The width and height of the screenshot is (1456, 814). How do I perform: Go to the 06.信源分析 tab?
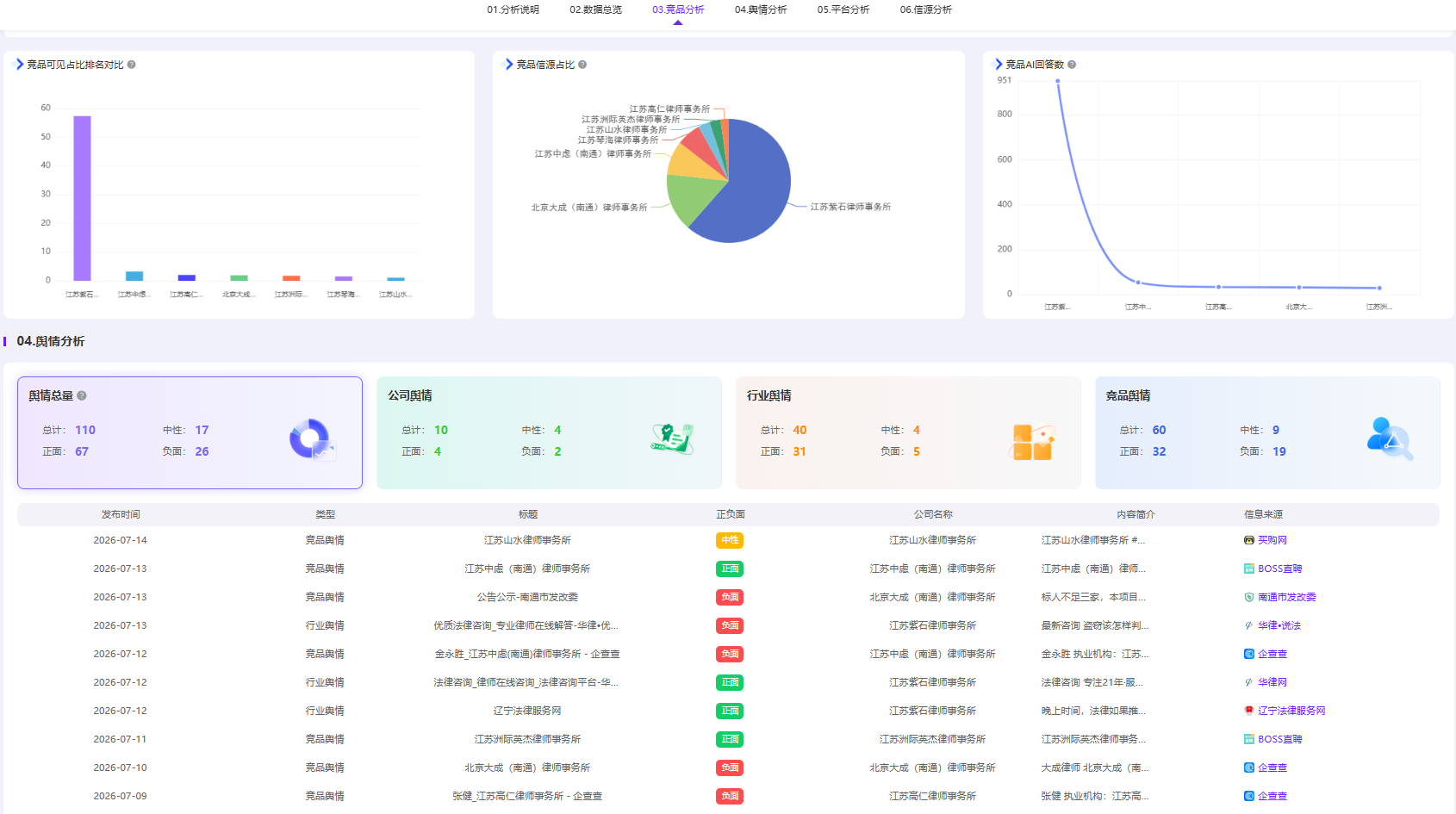926,9
